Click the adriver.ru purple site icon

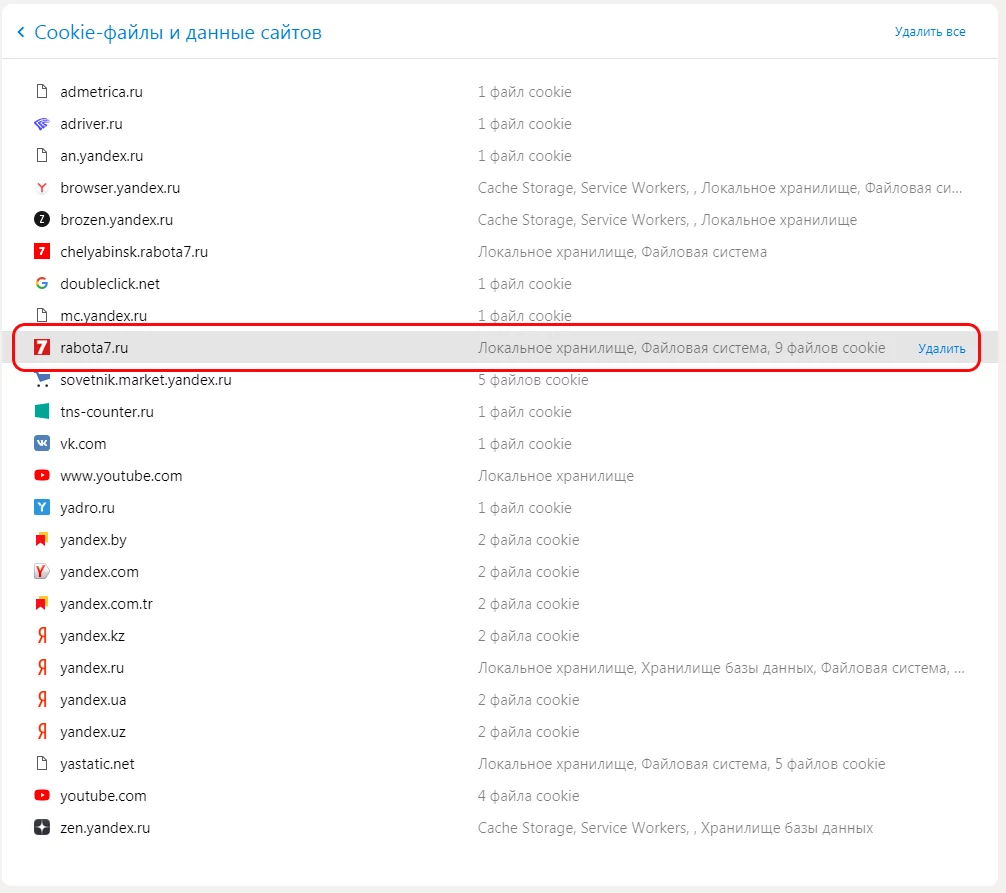41,124
